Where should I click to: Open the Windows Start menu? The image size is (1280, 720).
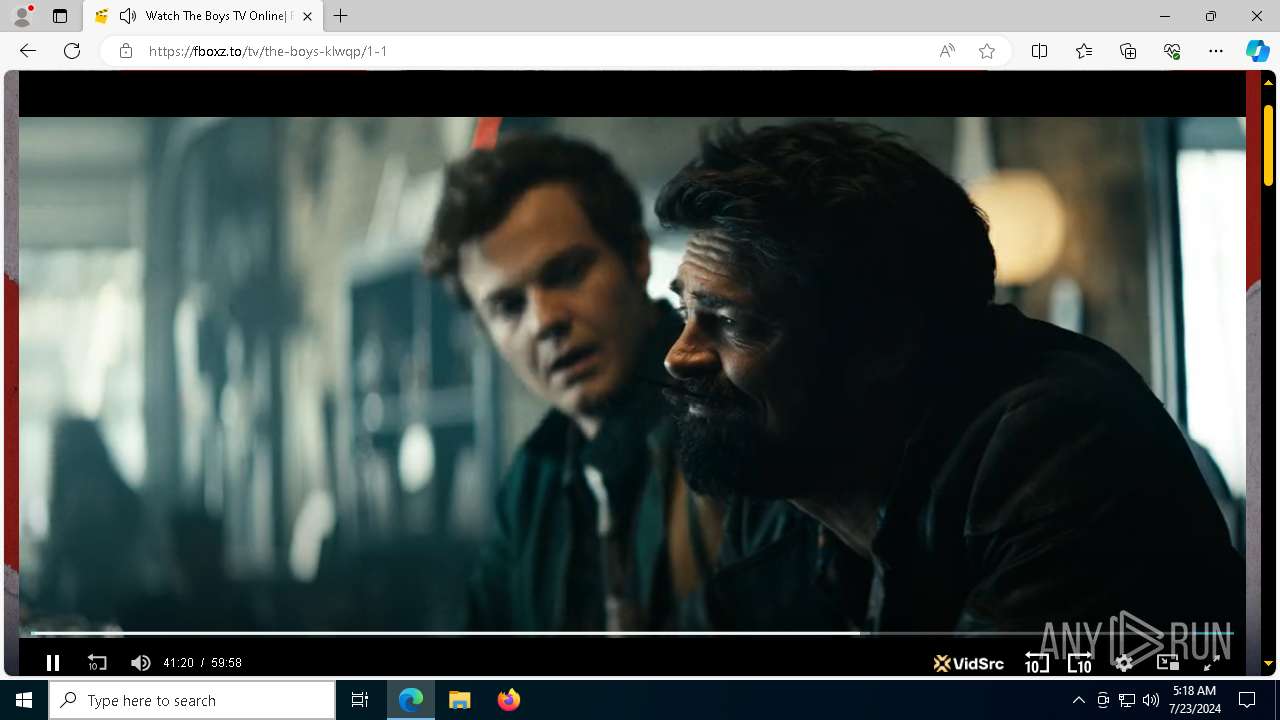pos(24,700)
